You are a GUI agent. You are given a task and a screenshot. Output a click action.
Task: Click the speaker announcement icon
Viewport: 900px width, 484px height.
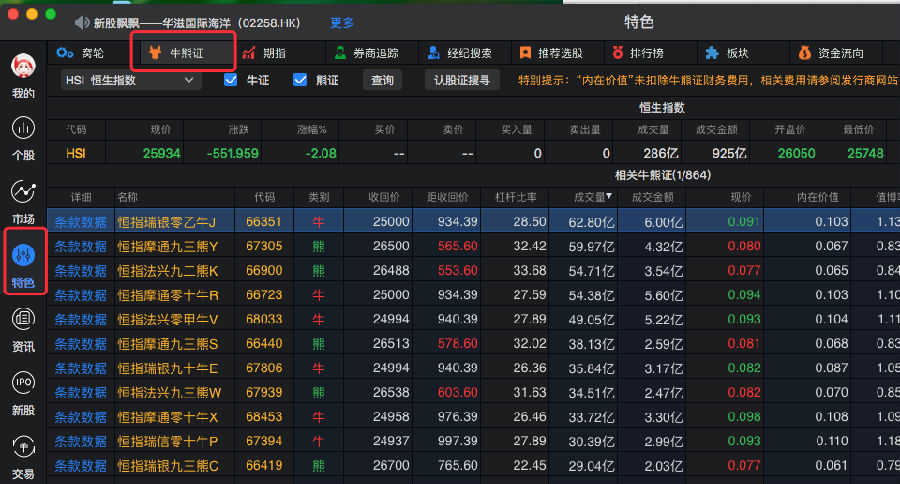[82, 22]
